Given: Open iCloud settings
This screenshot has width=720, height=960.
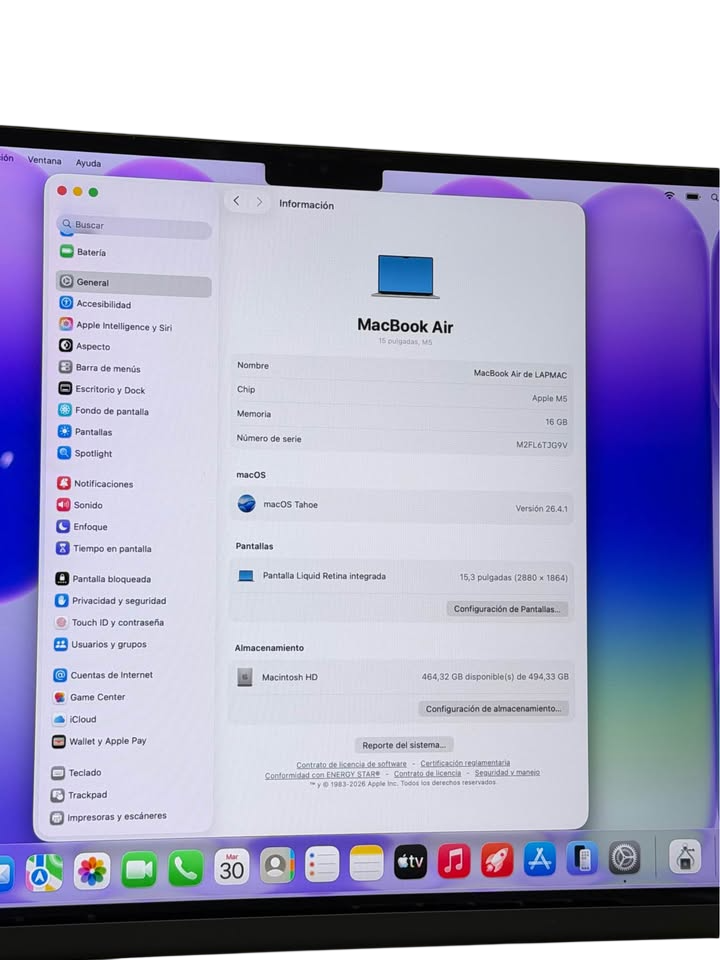Looking at the screenshot, I should [x=75, y=719].
